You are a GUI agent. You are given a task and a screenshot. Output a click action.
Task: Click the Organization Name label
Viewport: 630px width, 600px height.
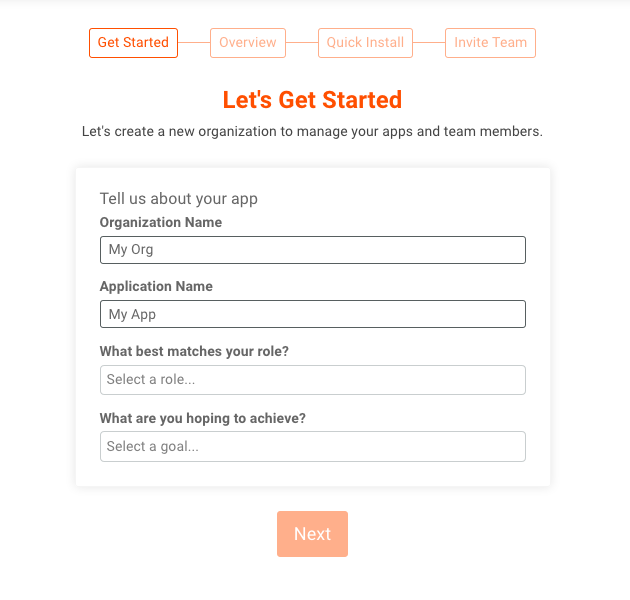(161, 222)
